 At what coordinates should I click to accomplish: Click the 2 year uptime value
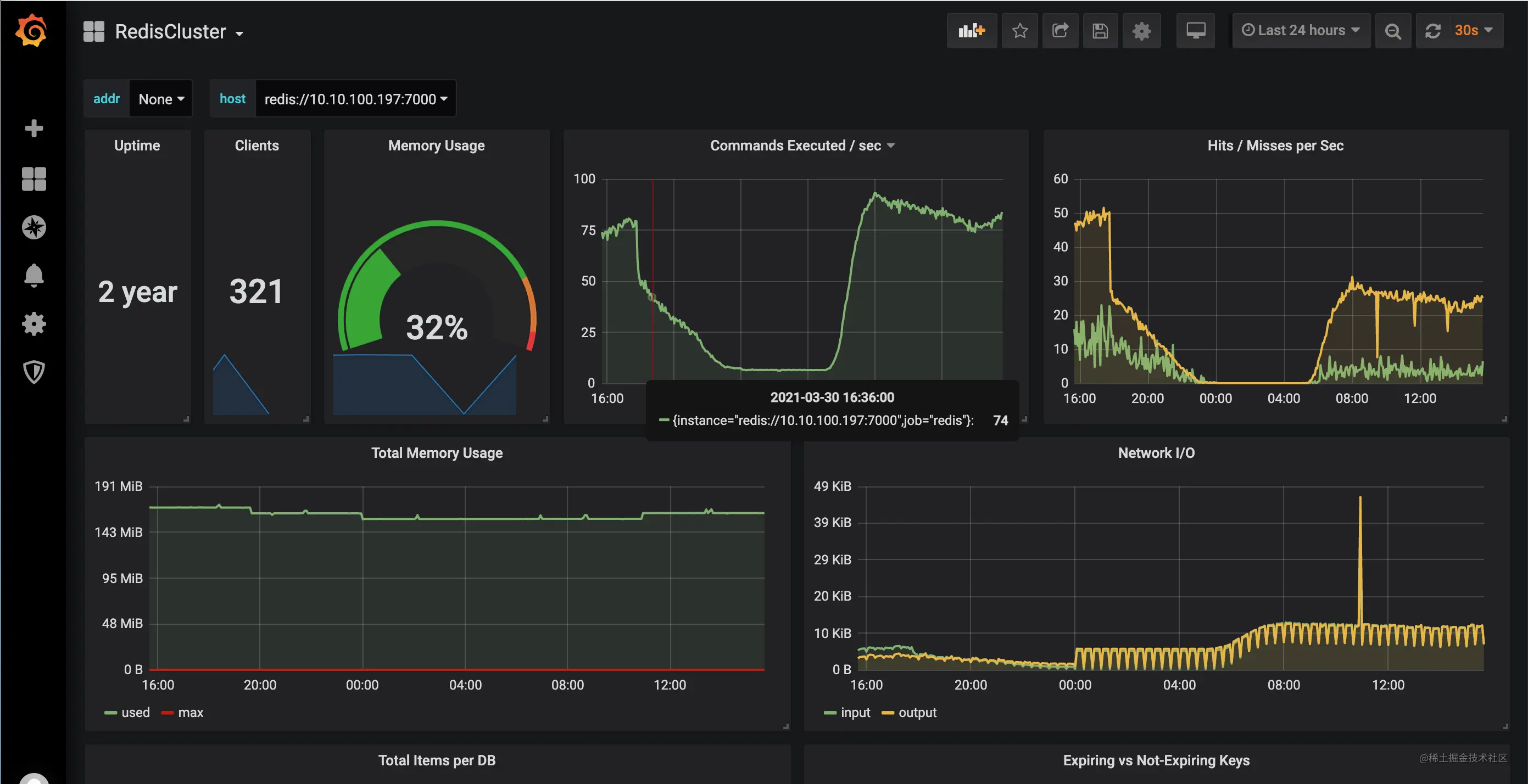(138, 292)
